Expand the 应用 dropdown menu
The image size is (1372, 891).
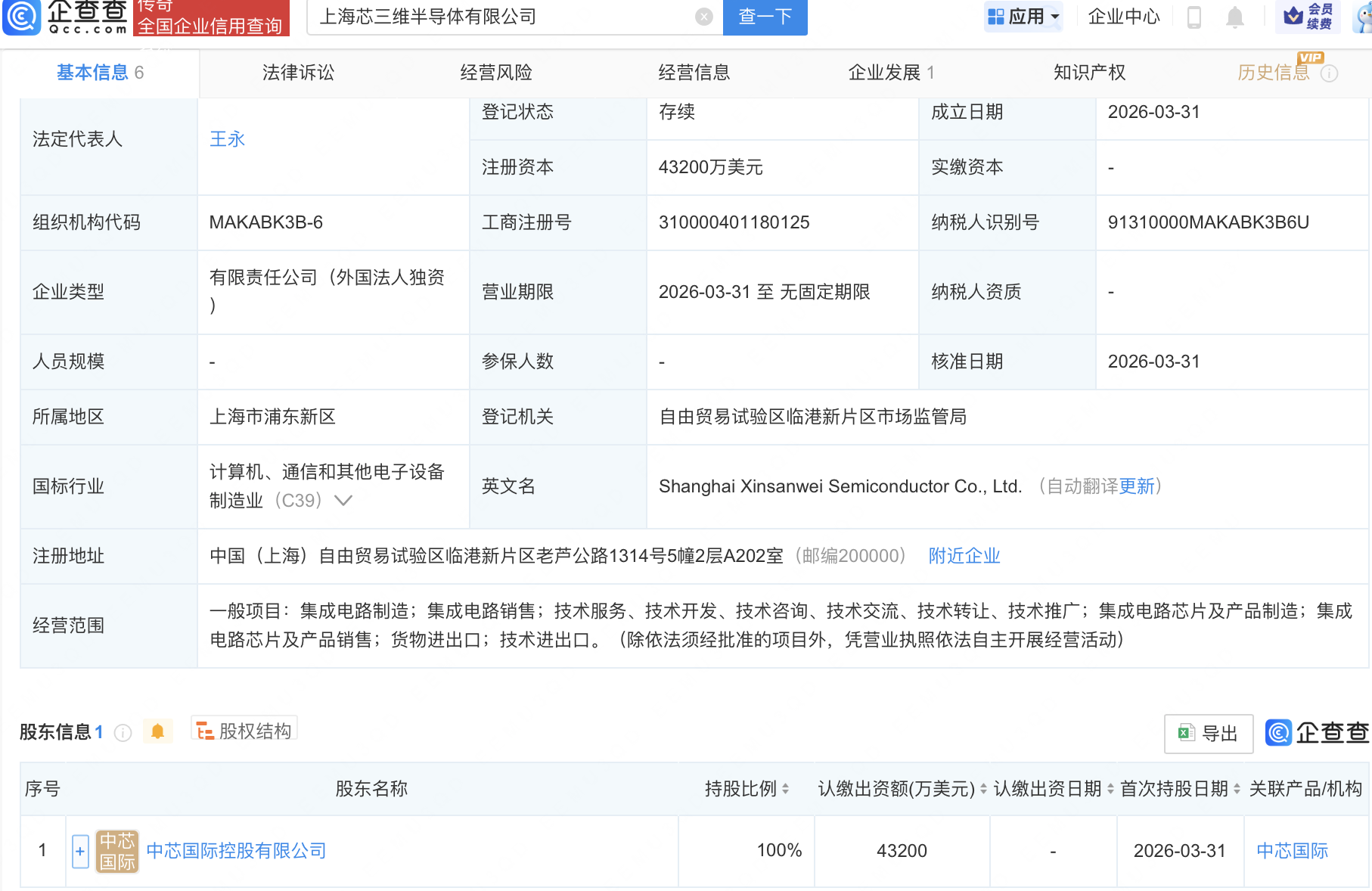tap(1024, 17)
